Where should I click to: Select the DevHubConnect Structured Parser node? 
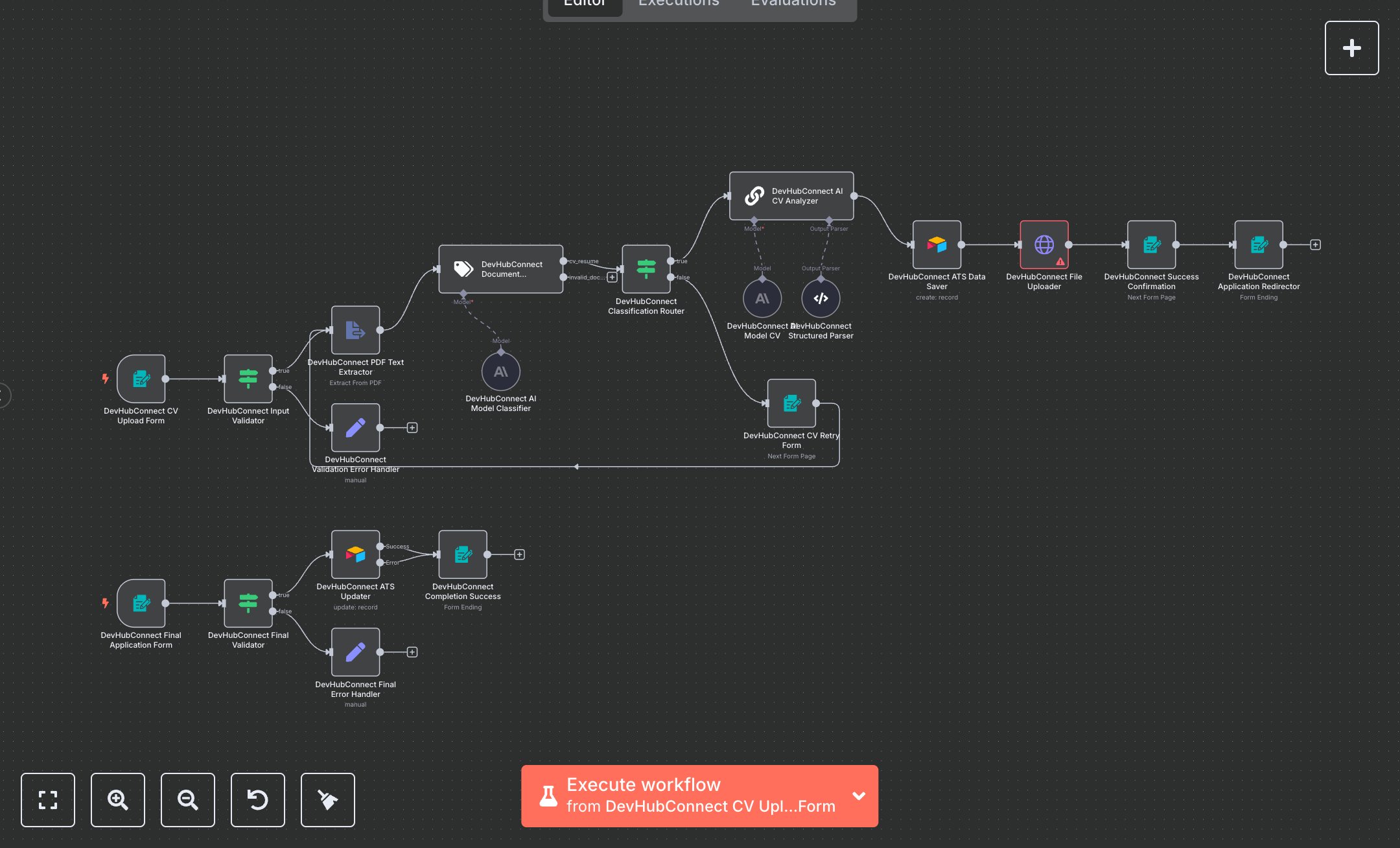pyautogui.click(x=821, y=299)
